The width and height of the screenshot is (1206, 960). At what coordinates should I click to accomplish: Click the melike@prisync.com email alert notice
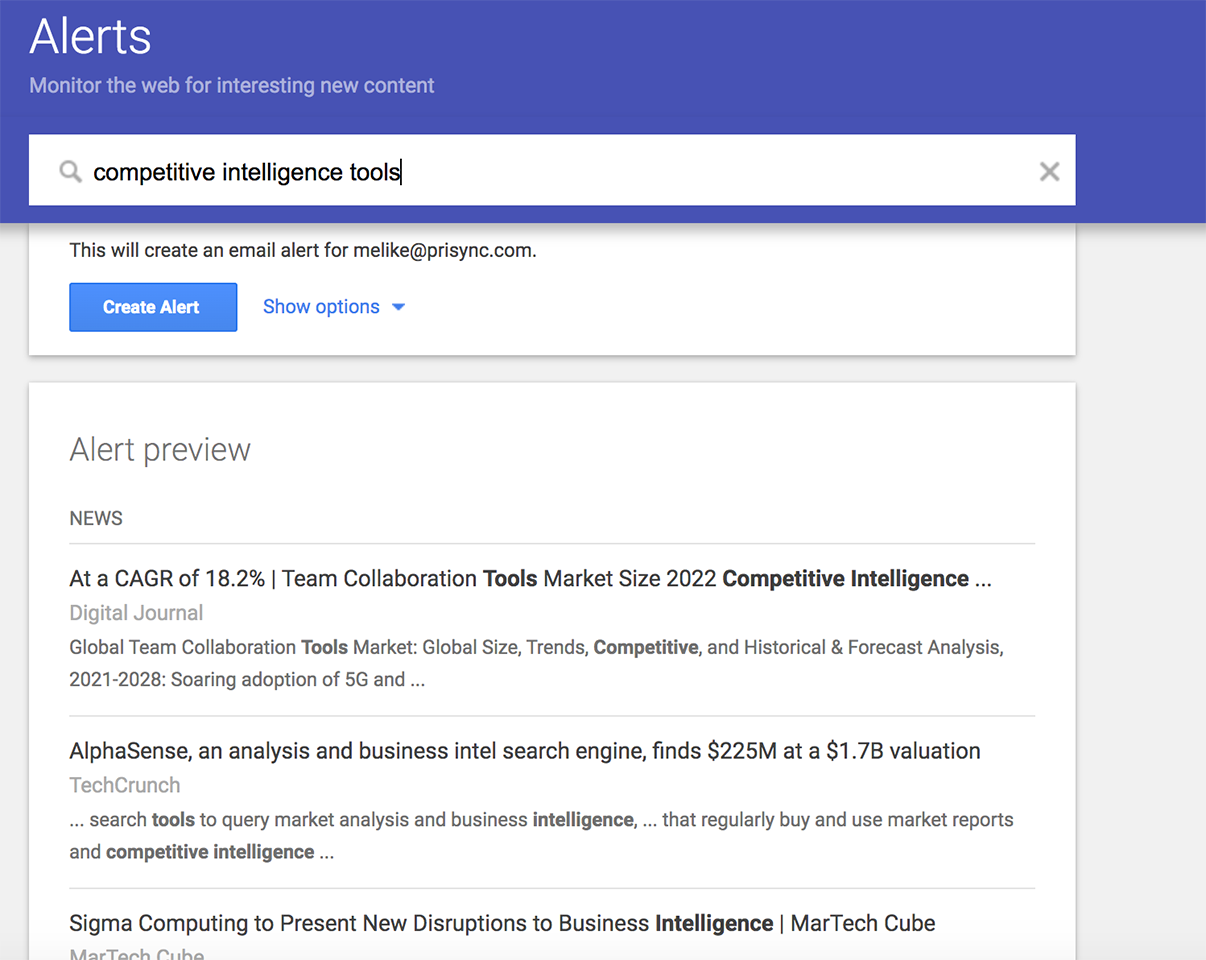pos(303,250)
